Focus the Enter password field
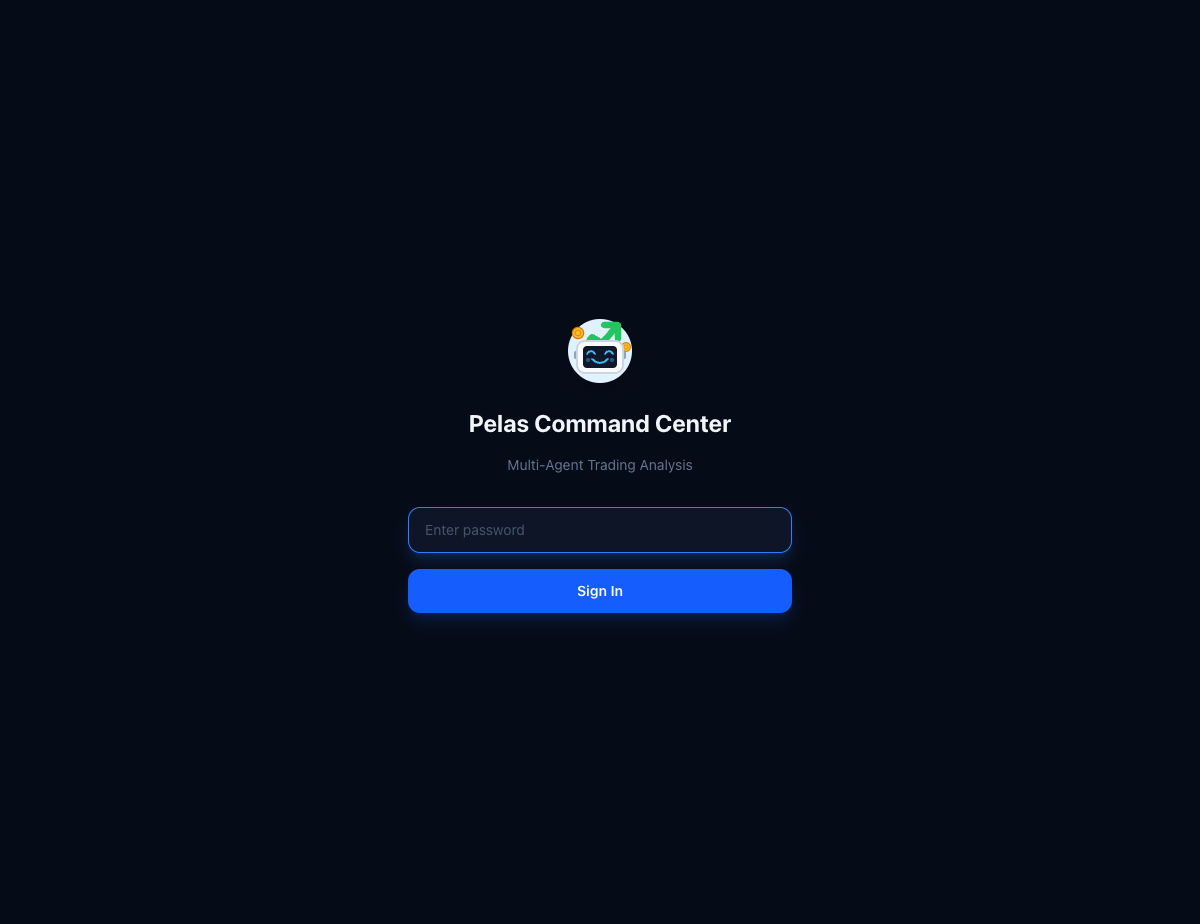This screenshot has width=1200, height=924. click(x=600, y=530)
